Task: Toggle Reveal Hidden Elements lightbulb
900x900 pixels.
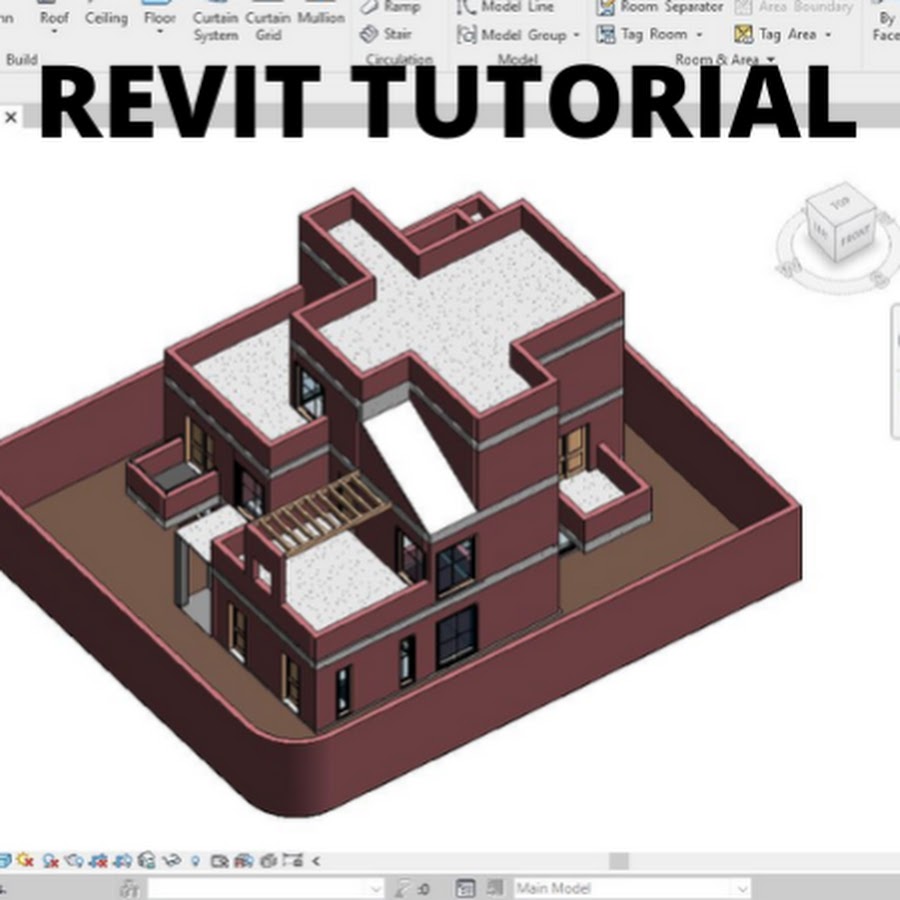Action: pyautogui.click(x=196, y=860)
